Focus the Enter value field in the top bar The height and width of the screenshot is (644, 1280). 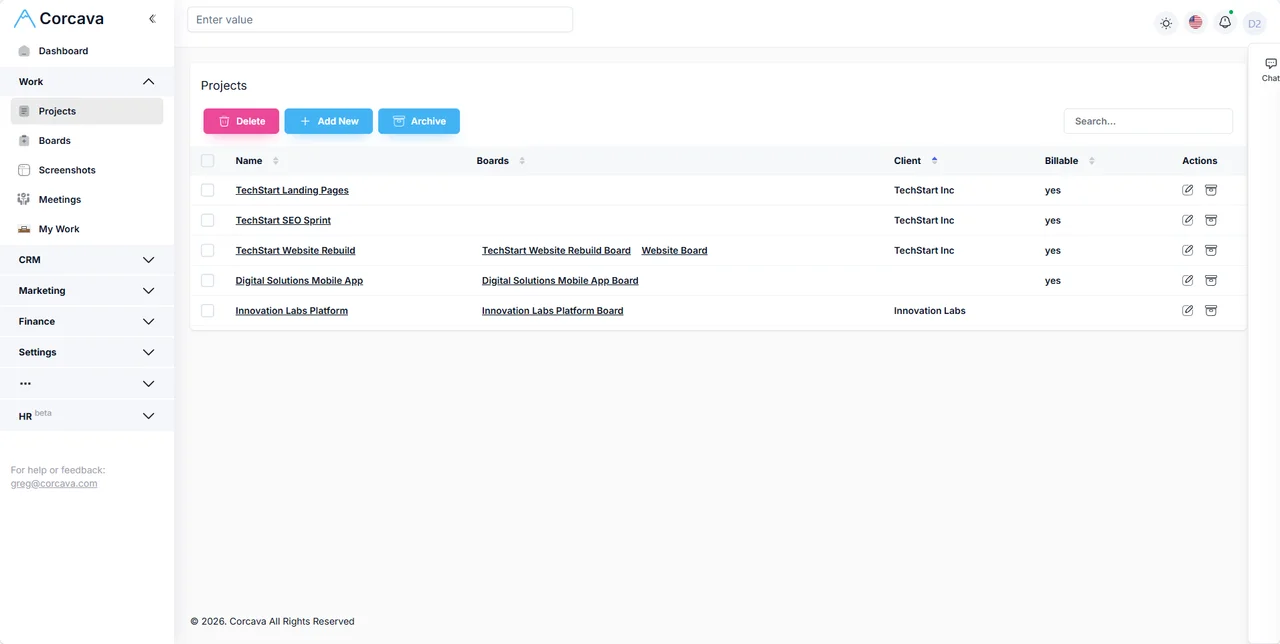pyautogui.click(x=380, y=20)
